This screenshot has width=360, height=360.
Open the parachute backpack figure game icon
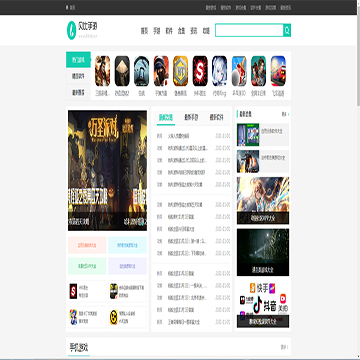(141, 71)
